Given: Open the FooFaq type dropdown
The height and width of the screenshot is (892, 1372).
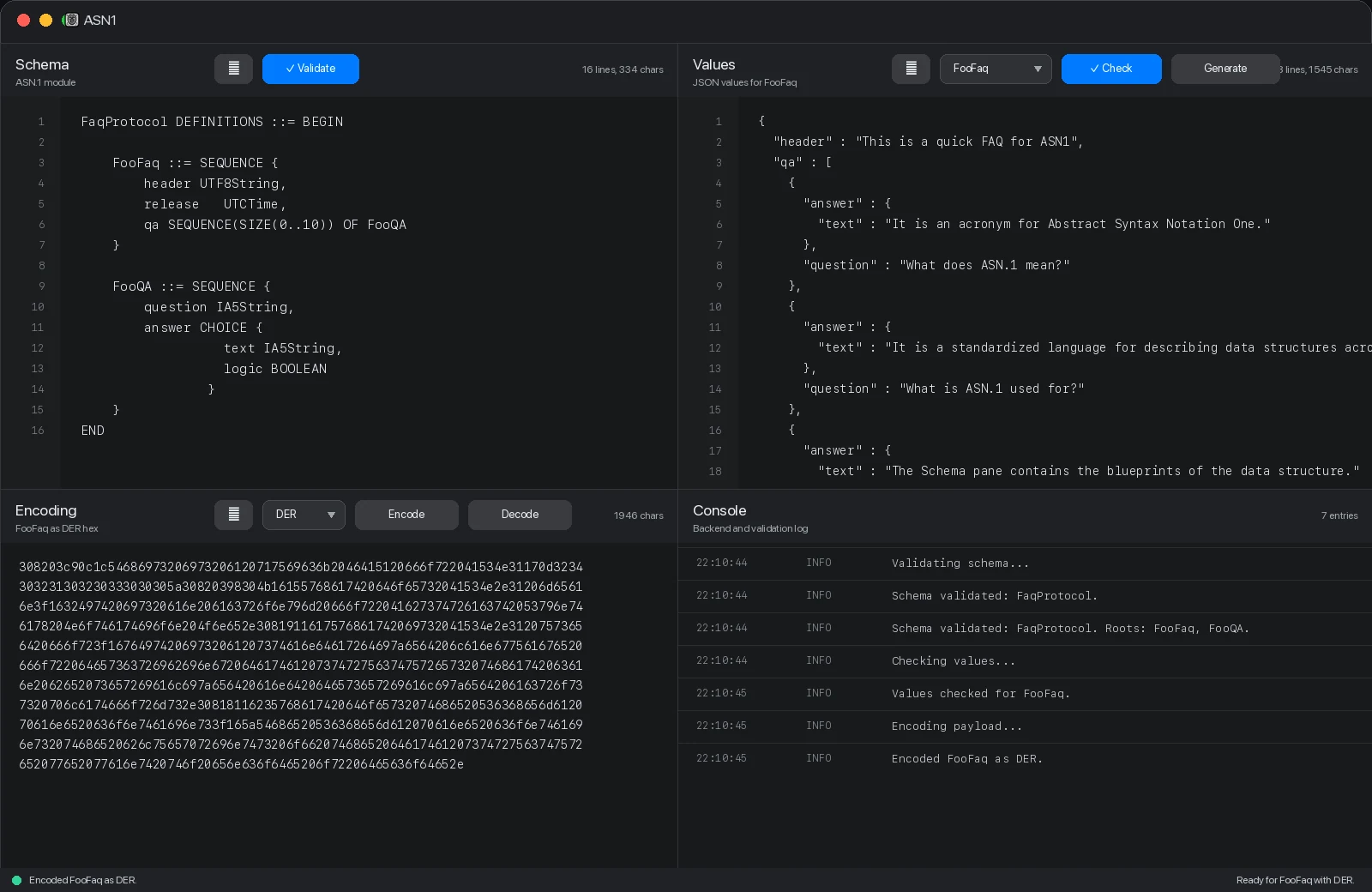Looking at the screenshot, I should point(996,69).
